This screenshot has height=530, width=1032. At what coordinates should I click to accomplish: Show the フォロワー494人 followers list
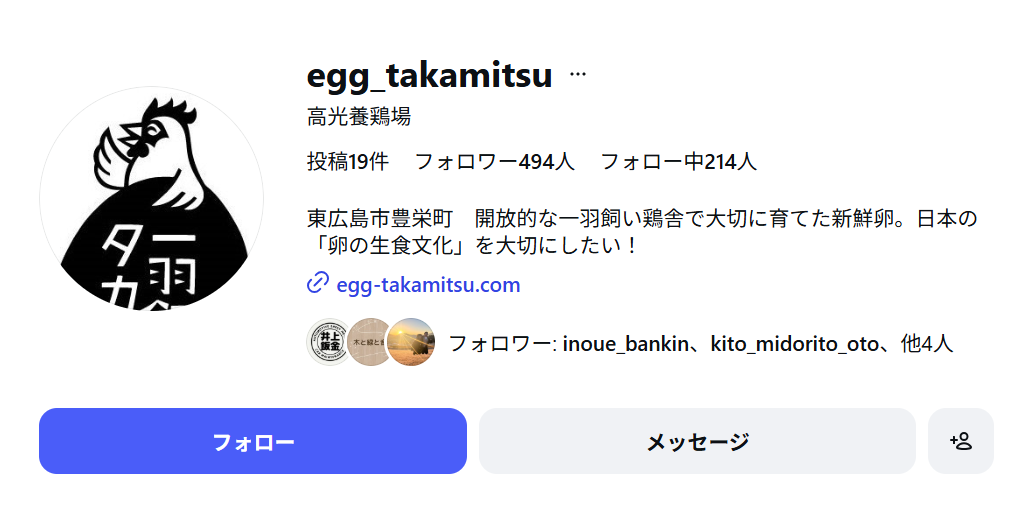click(x=494, y=161)
